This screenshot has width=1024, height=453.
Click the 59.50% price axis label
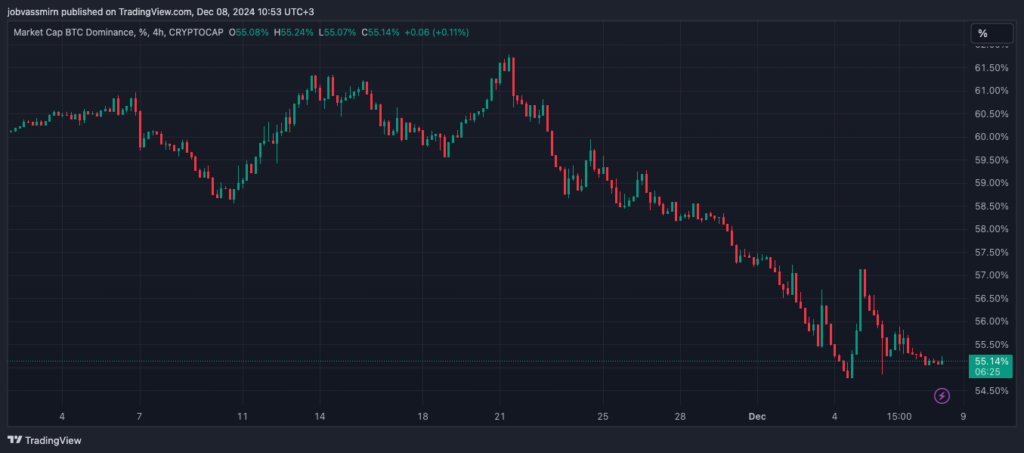[x=991, y=160]
